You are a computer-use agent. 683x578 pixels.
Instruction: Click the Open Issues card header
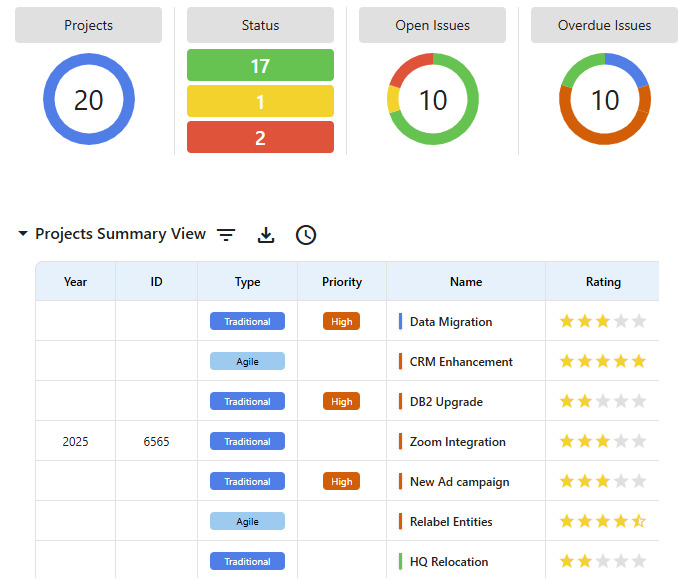(x=433, y=25)
